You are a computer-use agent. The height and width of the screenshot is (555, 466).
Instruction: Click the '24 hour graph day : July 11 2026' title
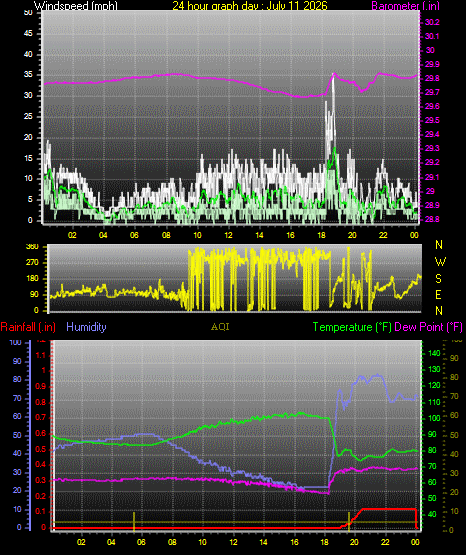click(x=250, y=6)
